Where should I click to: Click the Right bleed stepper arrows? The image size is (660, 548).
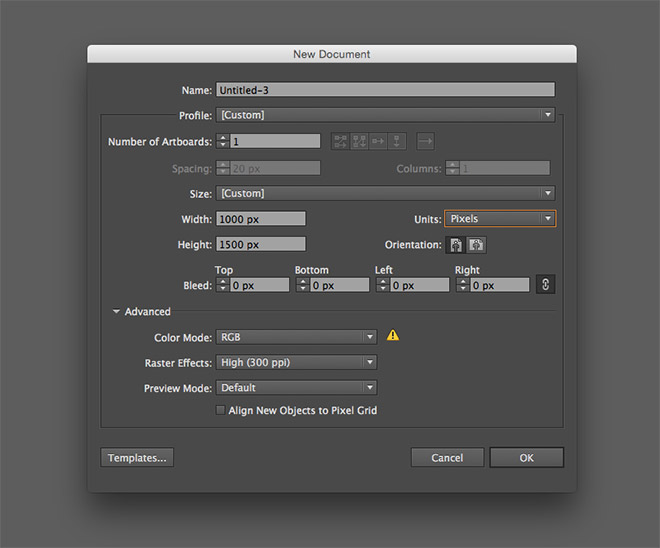(463, 285)
